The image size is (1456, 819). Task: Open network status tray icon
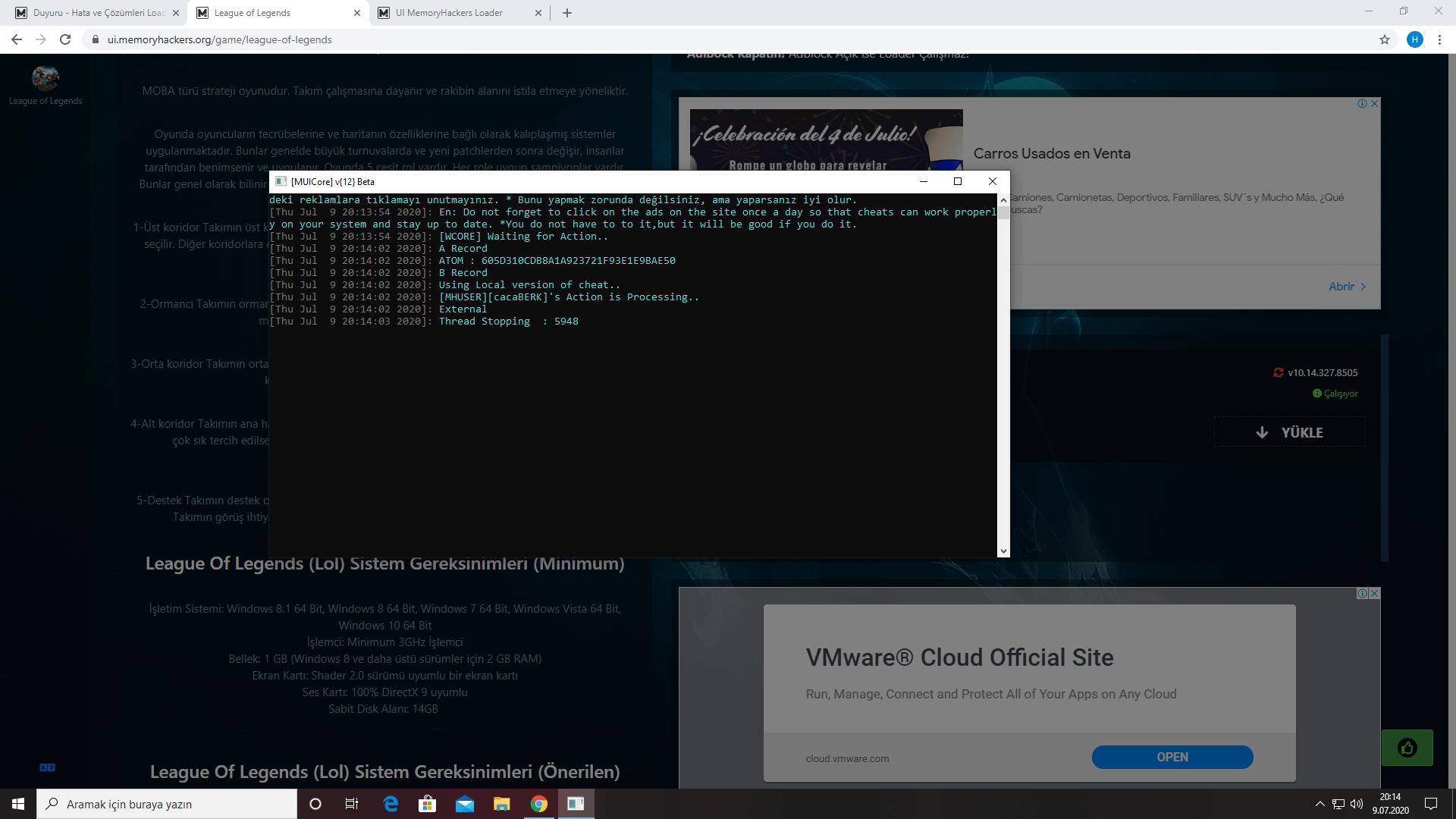1338,804
